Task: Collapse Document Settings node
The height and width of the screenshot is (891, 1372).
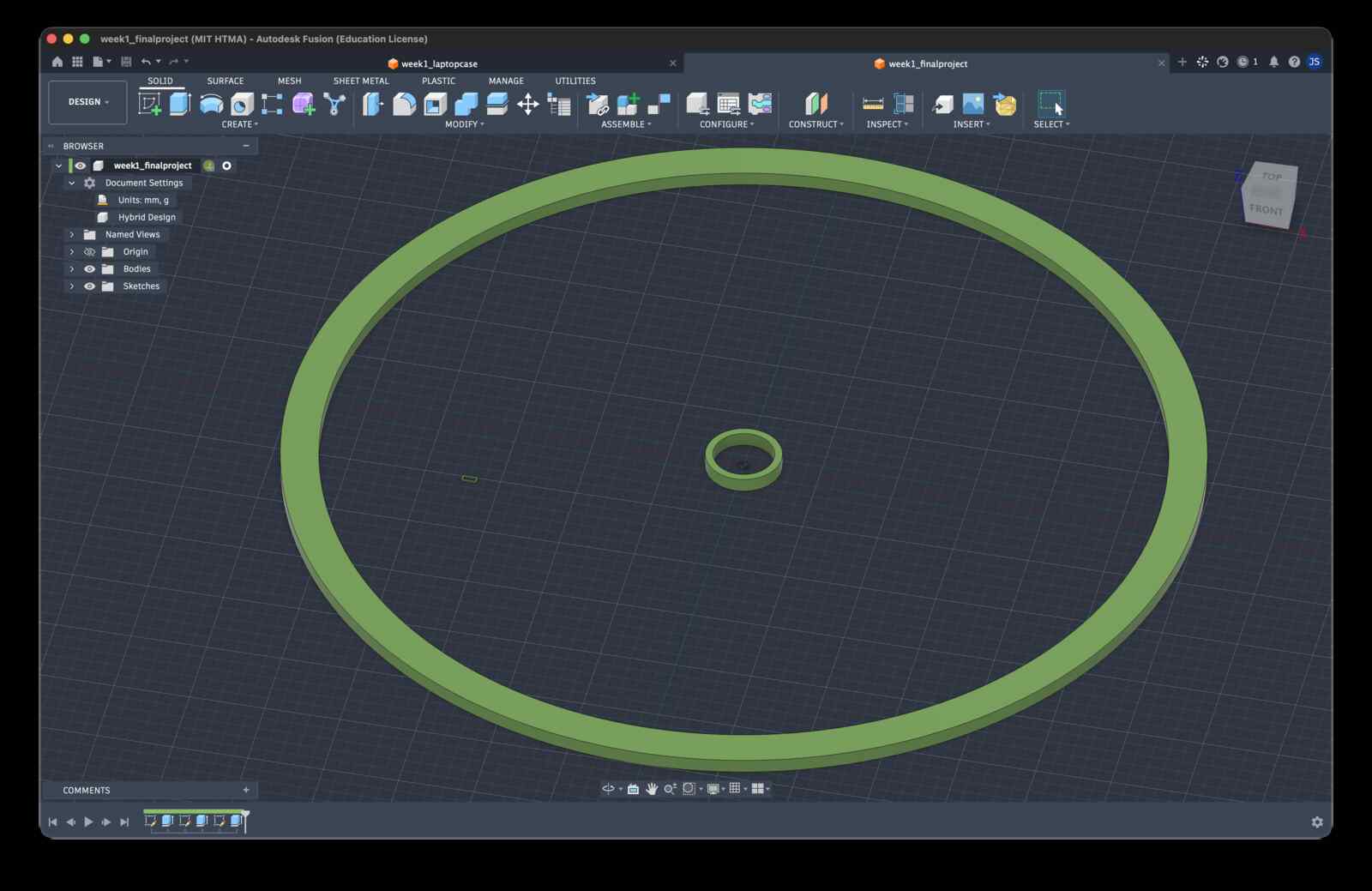Action: (x=72, y=183)
